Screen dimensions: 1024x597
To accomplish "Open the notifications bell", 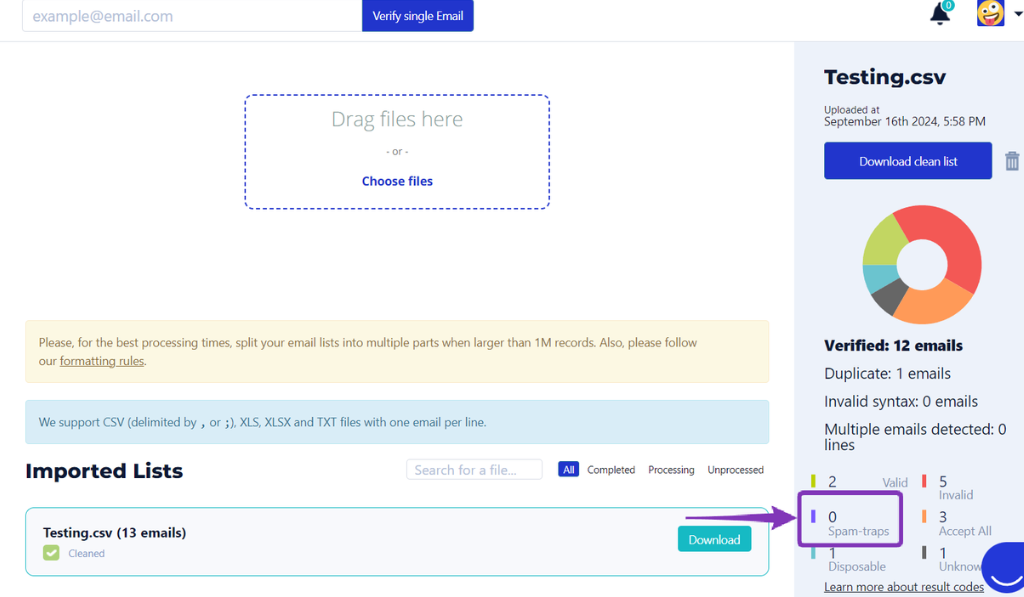I will click(939, 14).
